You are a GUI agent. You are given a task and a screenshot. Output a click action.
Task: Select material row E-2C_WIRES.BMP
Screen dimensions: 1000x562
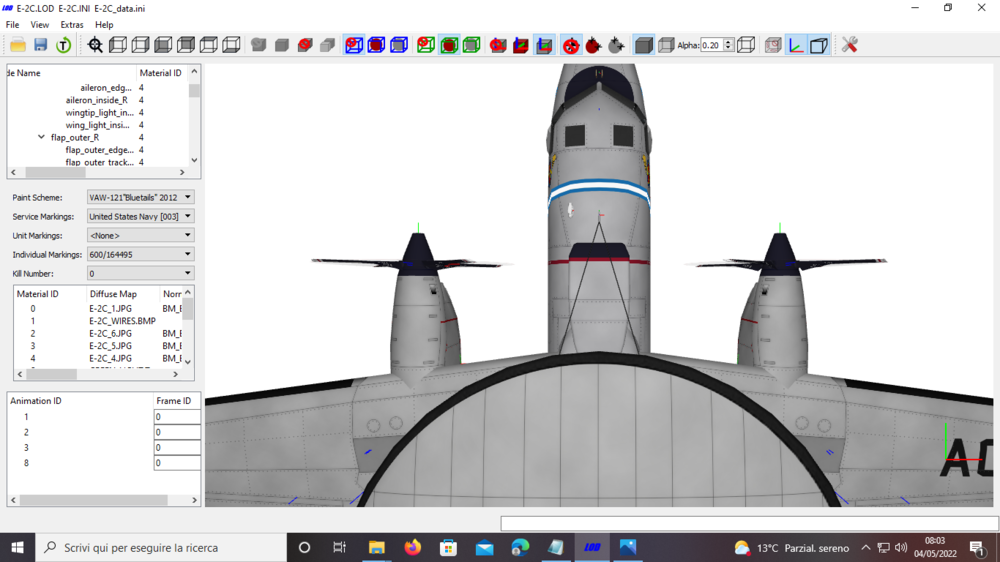click(x=122, y=321)
